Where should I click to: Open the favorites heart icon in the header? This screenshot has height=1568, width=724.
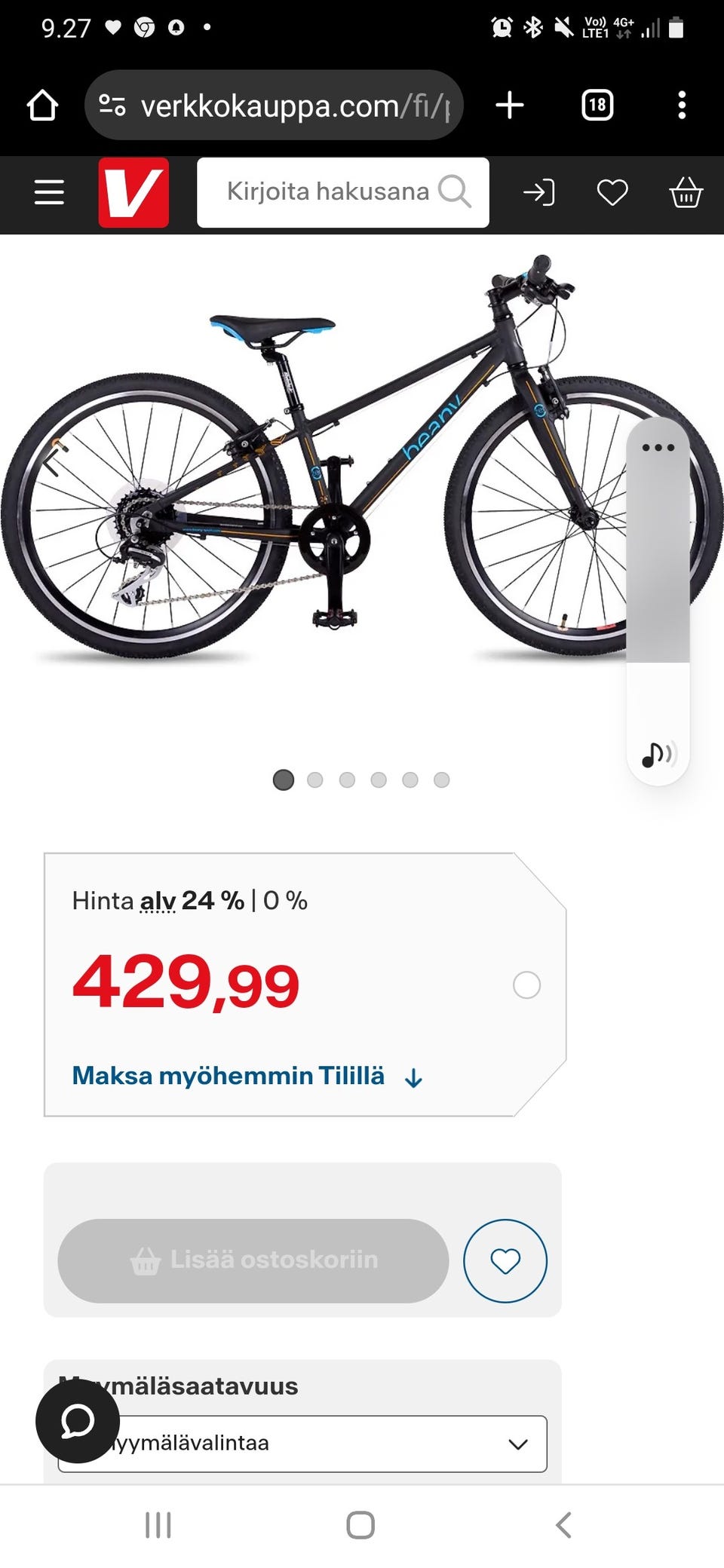612,193
